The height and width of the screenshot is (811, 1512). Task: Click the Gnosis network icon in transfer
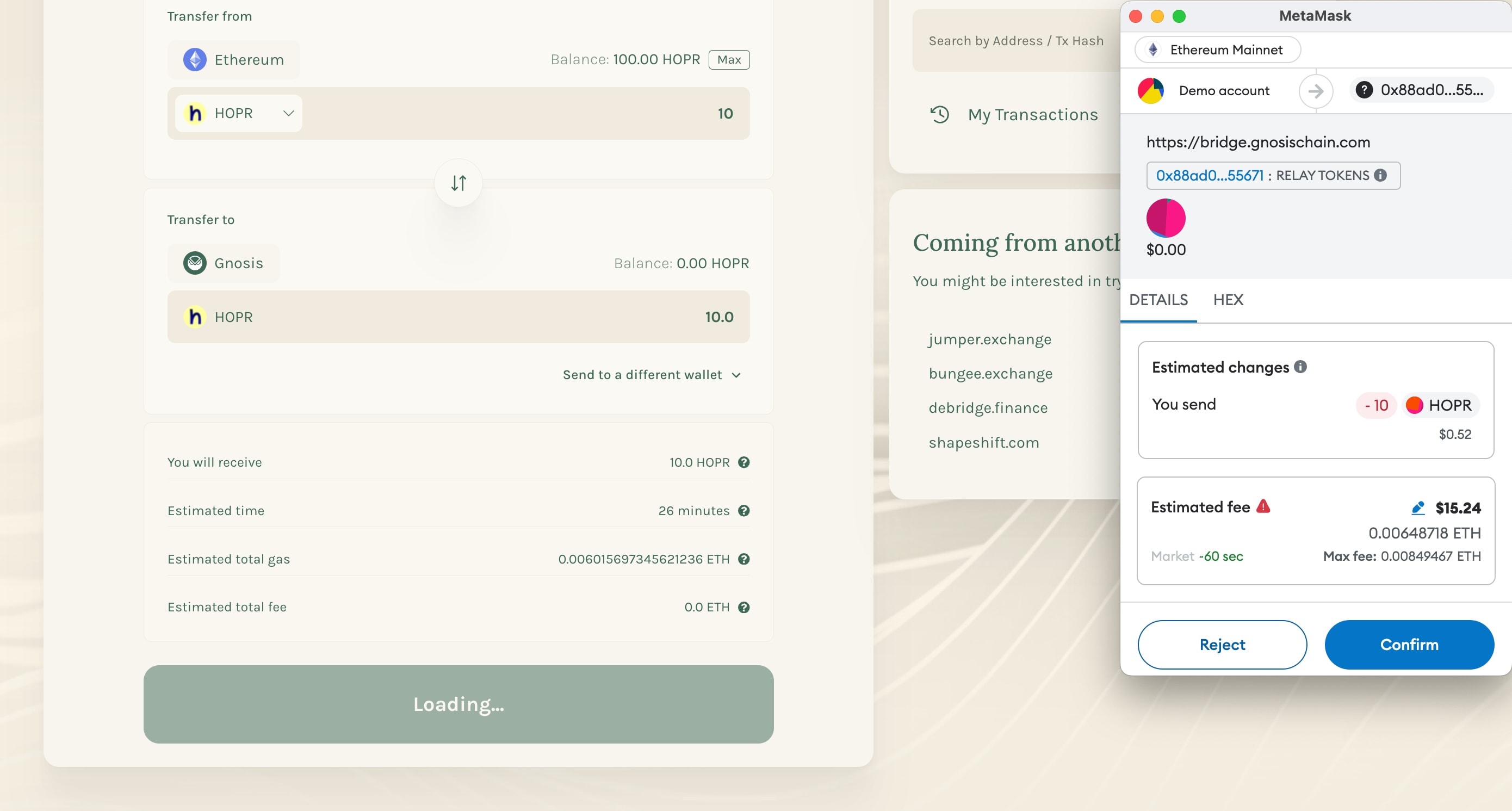[x=194, y=262]
